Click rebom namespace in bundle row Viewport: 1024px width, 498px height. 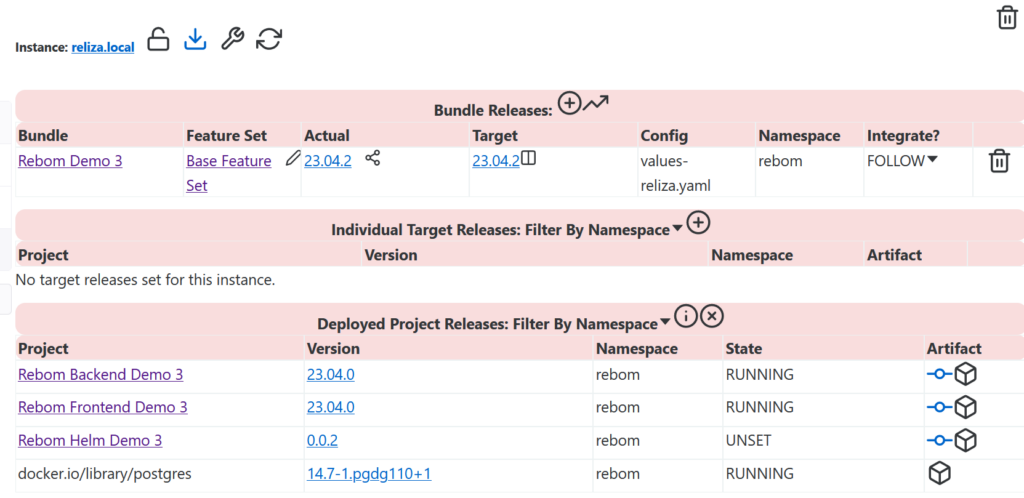point(780,161)
